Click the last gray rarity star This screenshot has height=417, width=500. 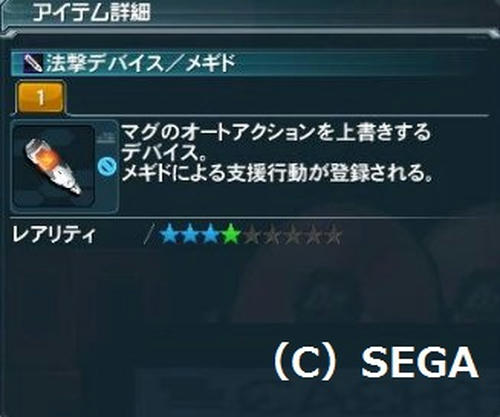pos(333,235)
